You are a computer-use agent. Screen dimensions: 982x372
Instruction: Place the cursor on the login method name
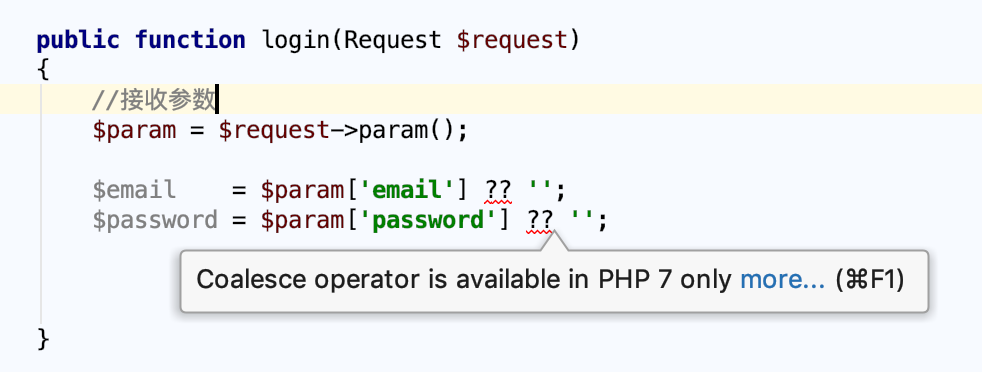point(296,40)
